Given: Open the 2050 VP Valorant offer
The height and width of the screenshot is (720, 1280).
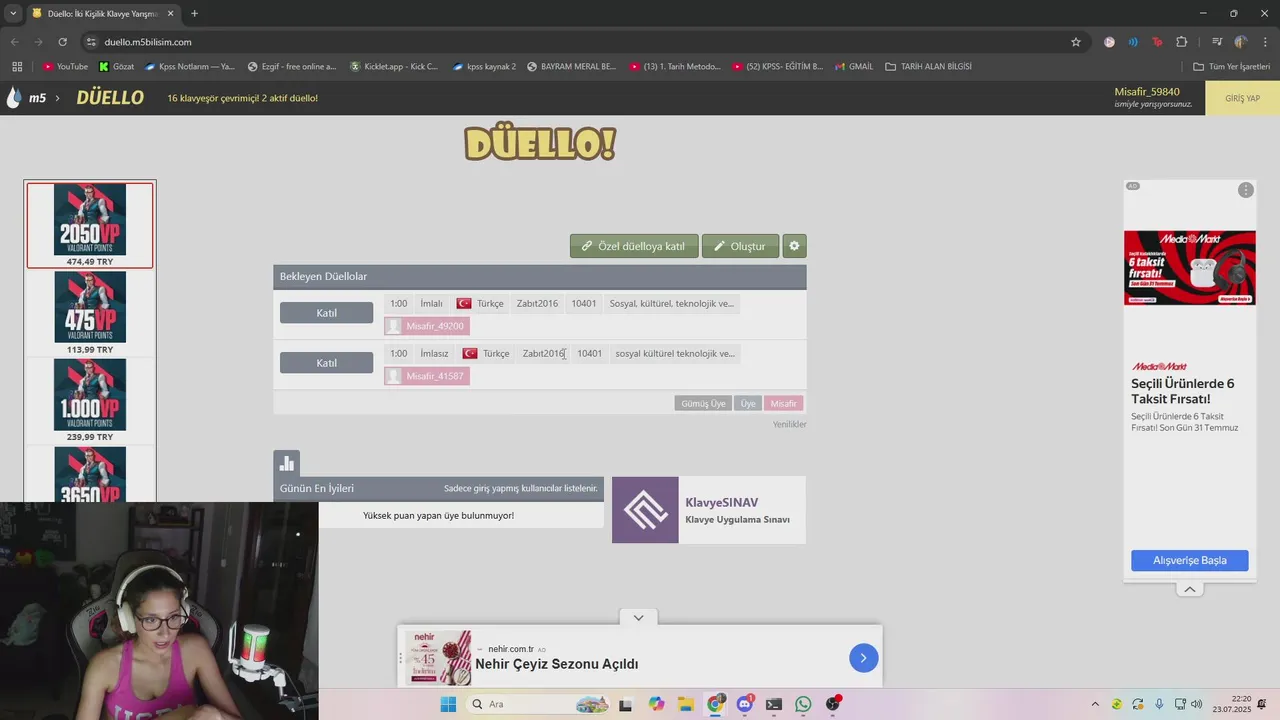Looking at the screenshot, I should [x=90, y=225].
